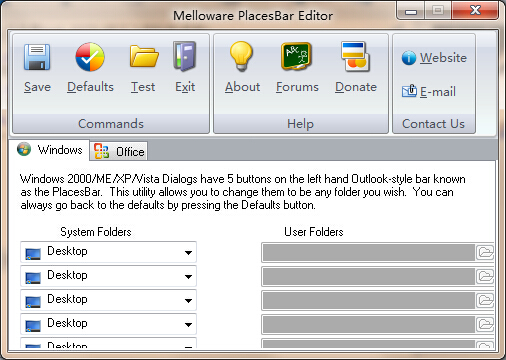506x360 pixels.
Task: Click the Test label text
Action: click(143, 87)
